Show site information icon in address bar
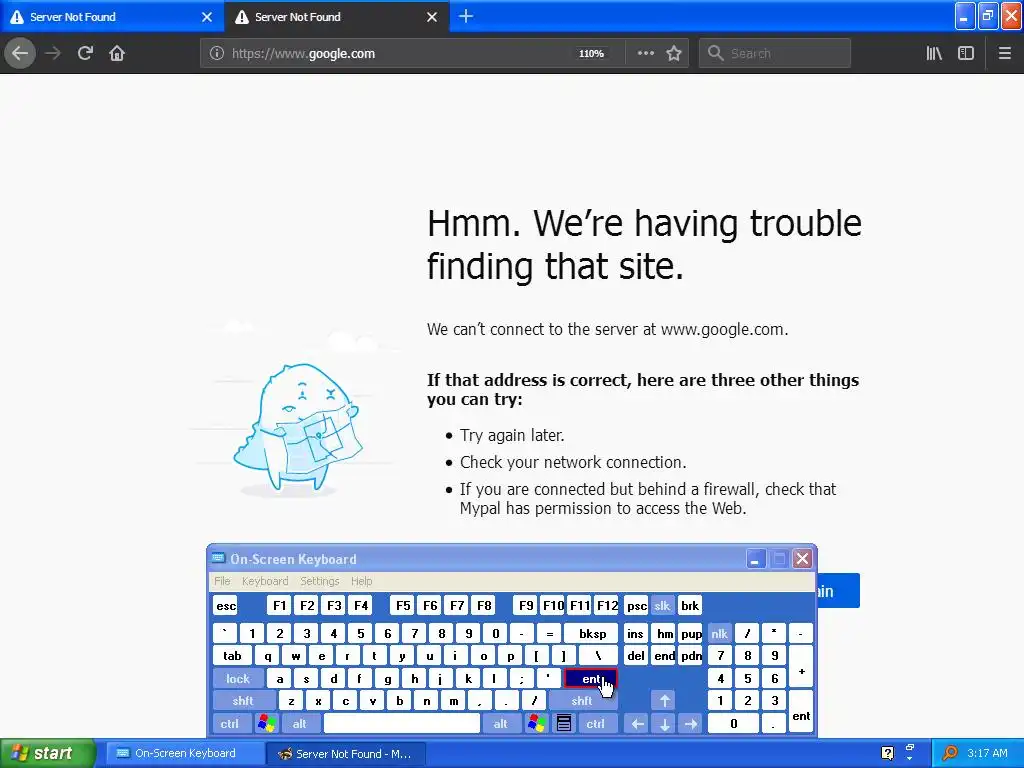This screenshot has height=768, width=1024. click(x=217, y=54)
